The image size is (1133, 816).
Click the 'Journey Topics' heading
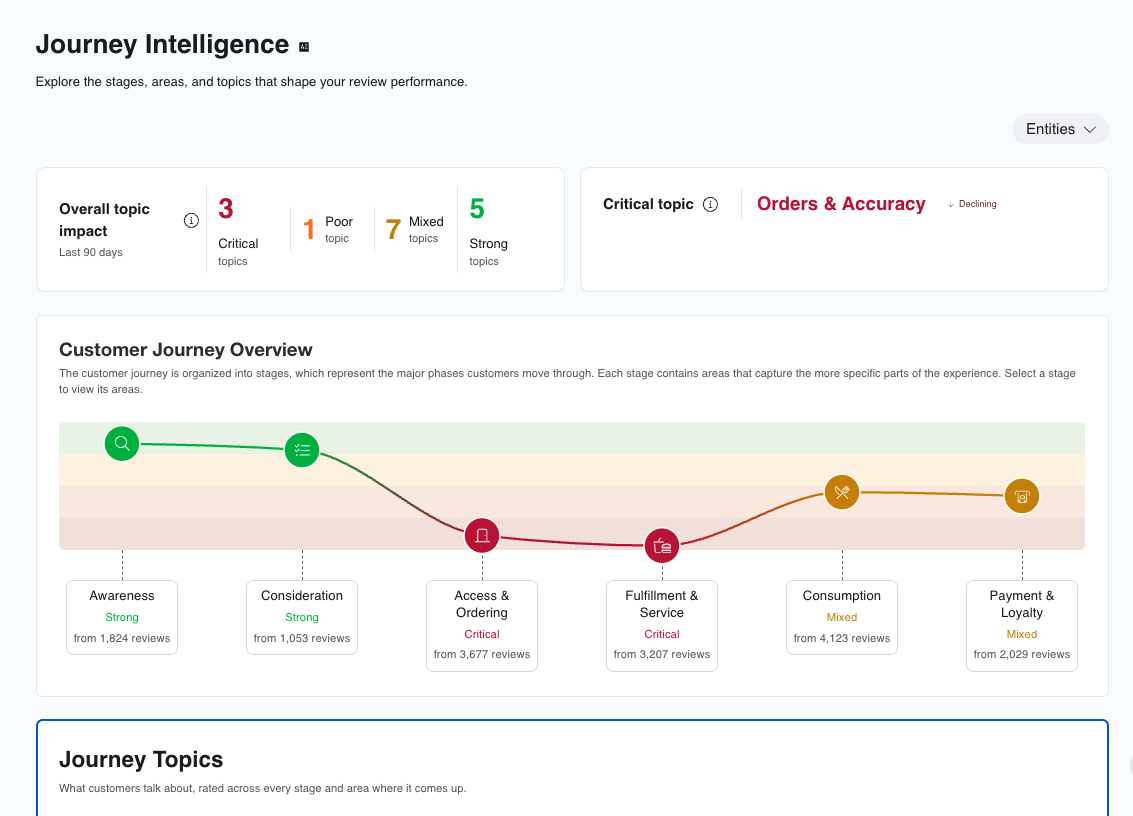pyautogui.click(x=141, y=760)
